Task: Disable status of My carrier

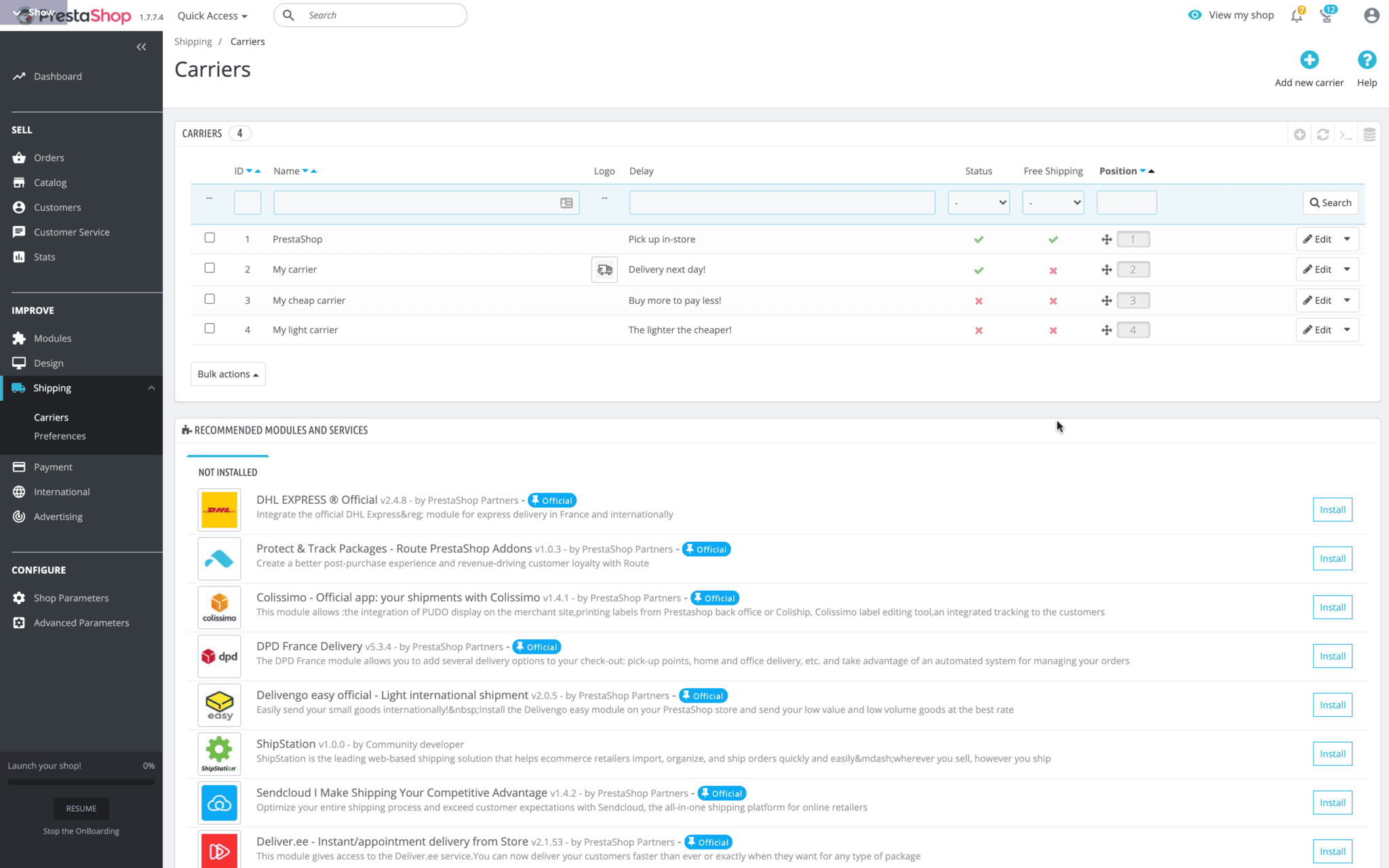Action: (x=979, y=271)
